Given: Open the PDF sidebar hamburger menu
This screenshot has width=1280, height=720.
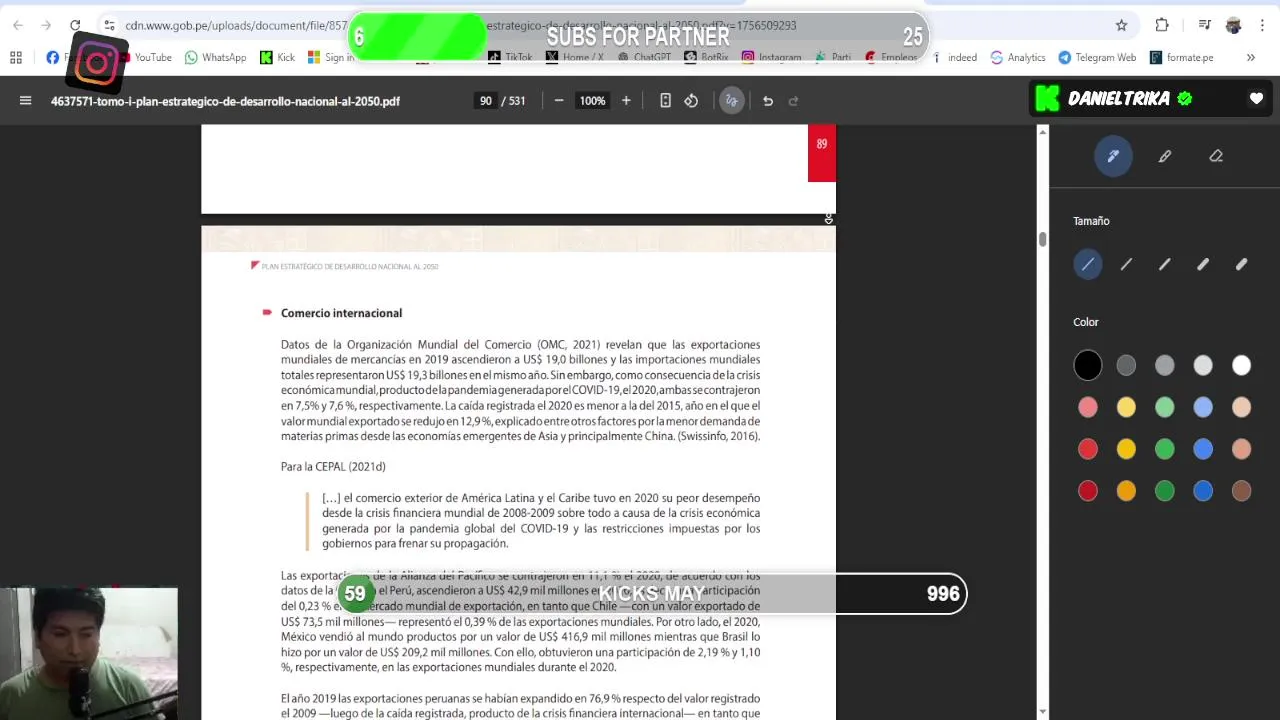Looking at the screenshot, I should [25, 100].
